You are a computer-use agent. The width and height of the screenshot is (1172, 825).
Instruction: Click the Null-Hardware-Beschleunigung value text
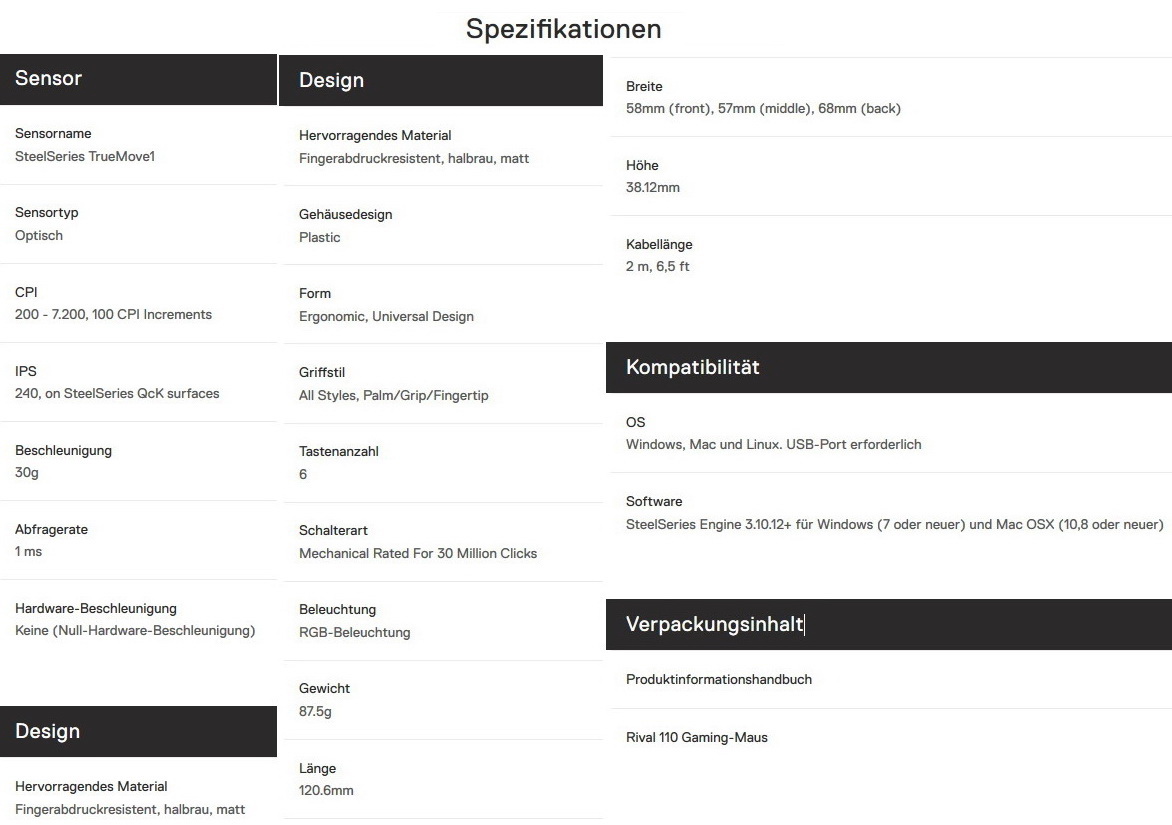(135, 630)
